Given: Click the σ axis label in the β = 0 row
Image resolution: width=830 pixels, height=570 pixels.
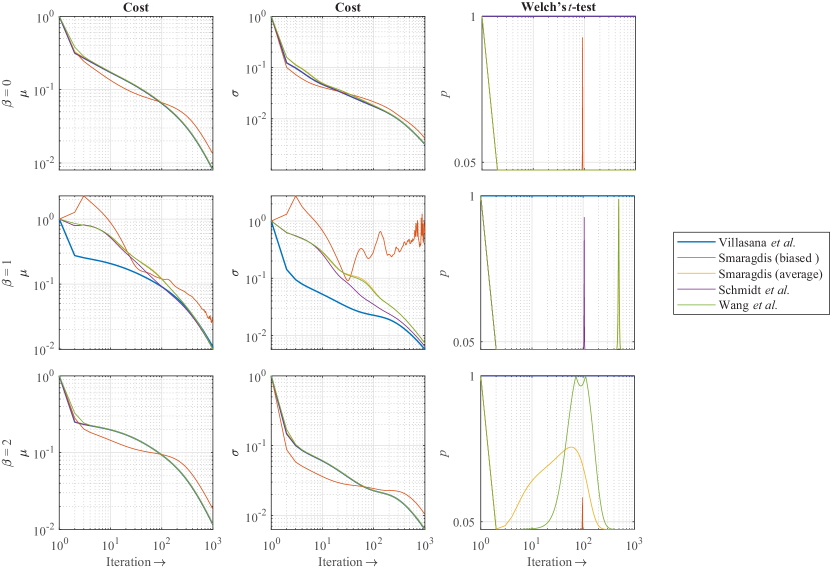Looking at the screenshot, I should [x=236, y=93].
